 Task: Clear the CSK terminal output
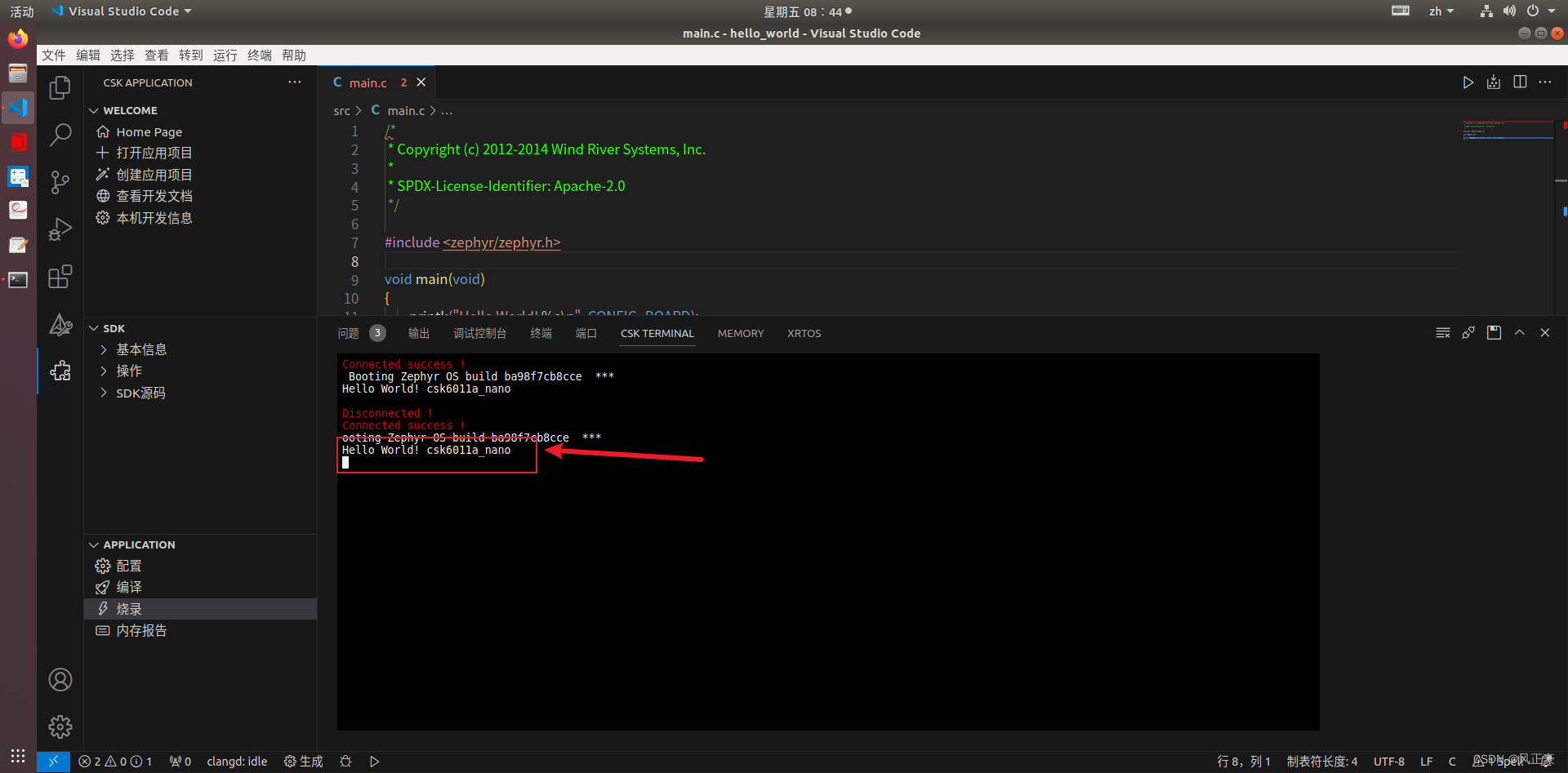click(x=1443, y=333)
